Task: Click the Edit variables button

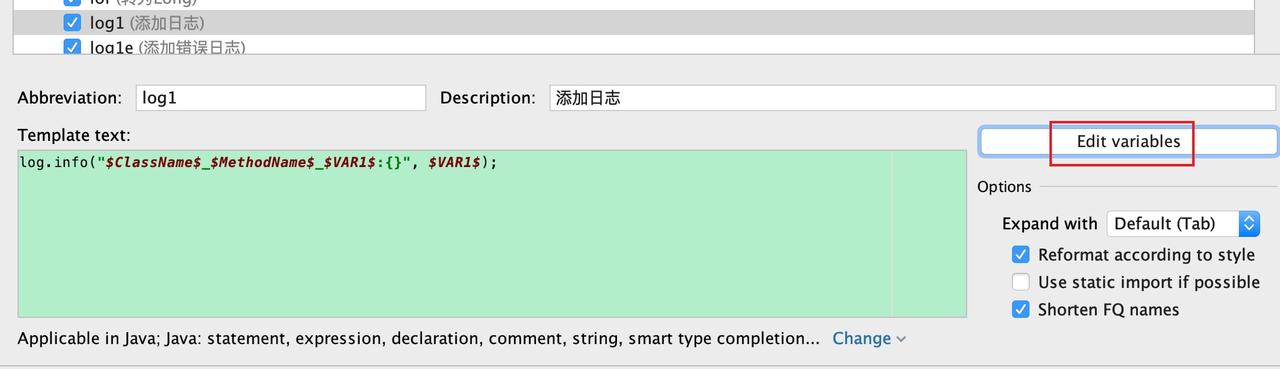Action: click(1128, 142)
